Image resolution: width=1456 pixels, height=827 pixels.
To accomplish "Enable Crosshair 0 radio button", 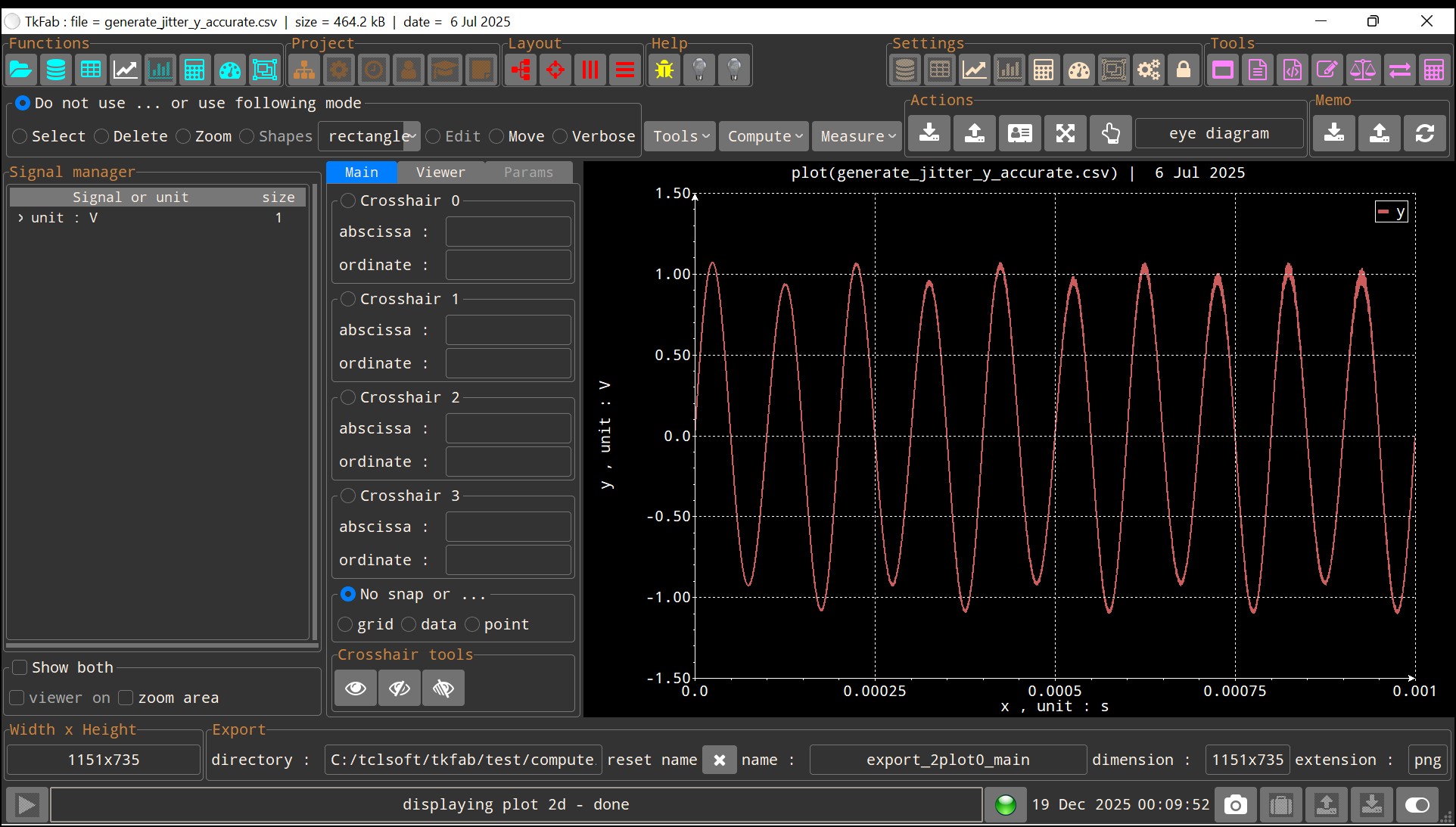I will pos(348,201).
